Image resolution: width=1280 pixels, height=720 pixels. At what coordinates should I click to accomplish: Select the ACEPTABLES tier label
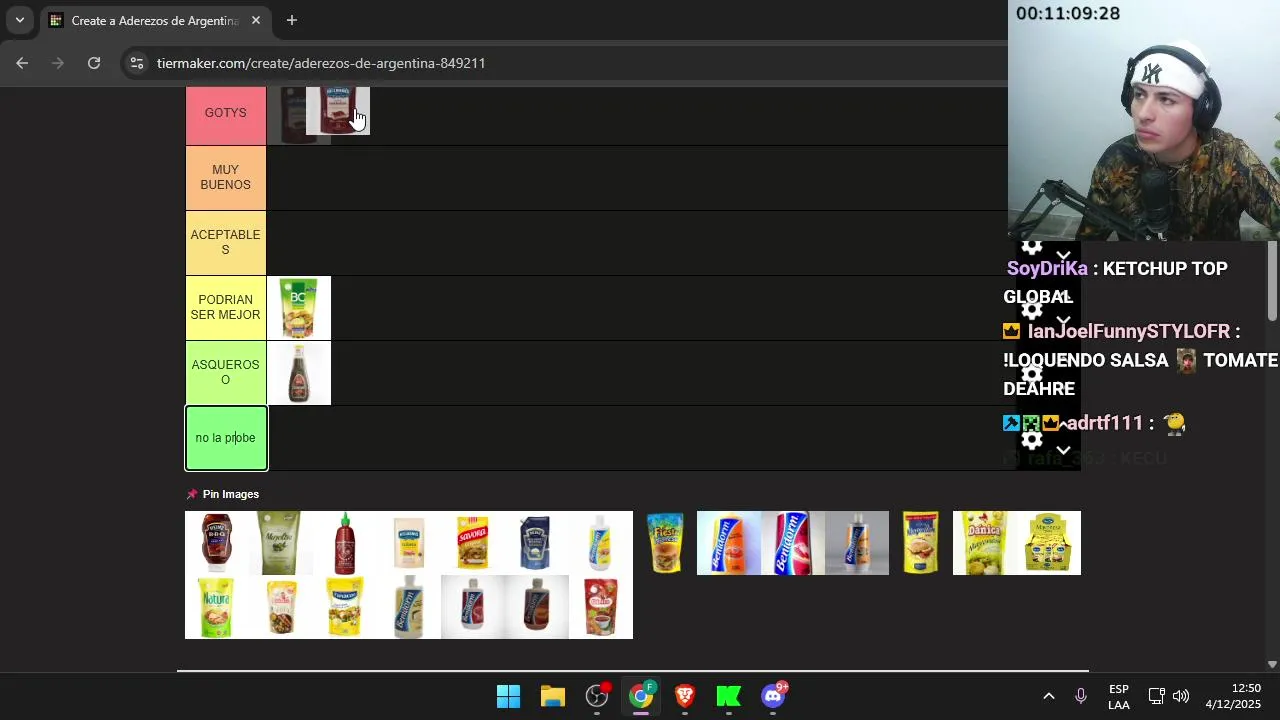pos(226,243)
